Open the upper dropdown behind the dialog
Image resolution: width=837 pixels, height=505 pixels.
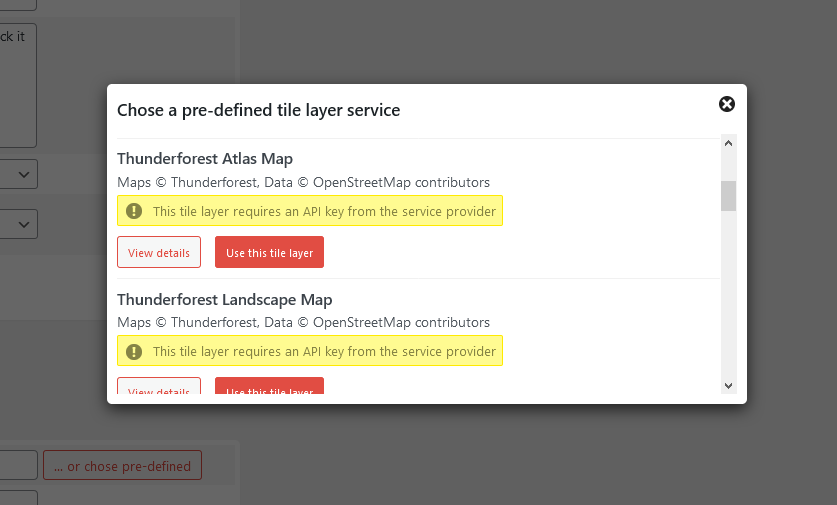19,174
